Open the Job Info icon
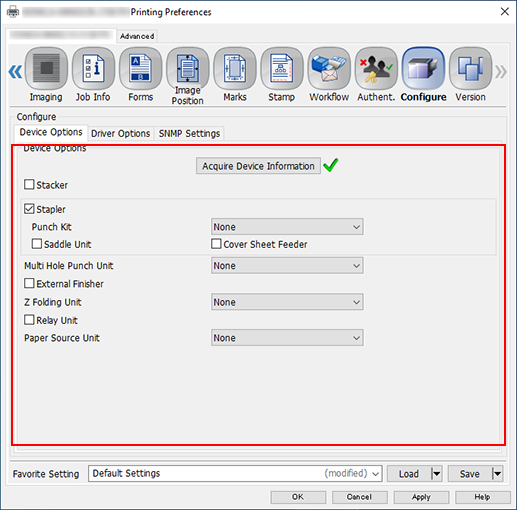The width and height of the screenshot is (517, 510). (x=93, y=68)
